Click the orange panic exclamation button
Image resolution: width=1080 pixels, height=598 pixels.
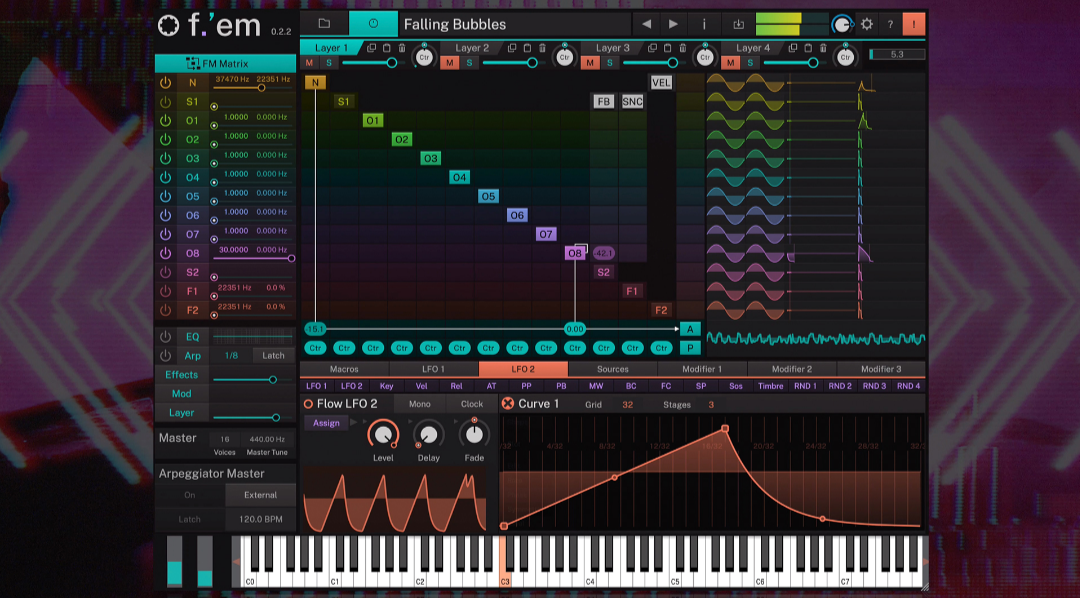914,24
